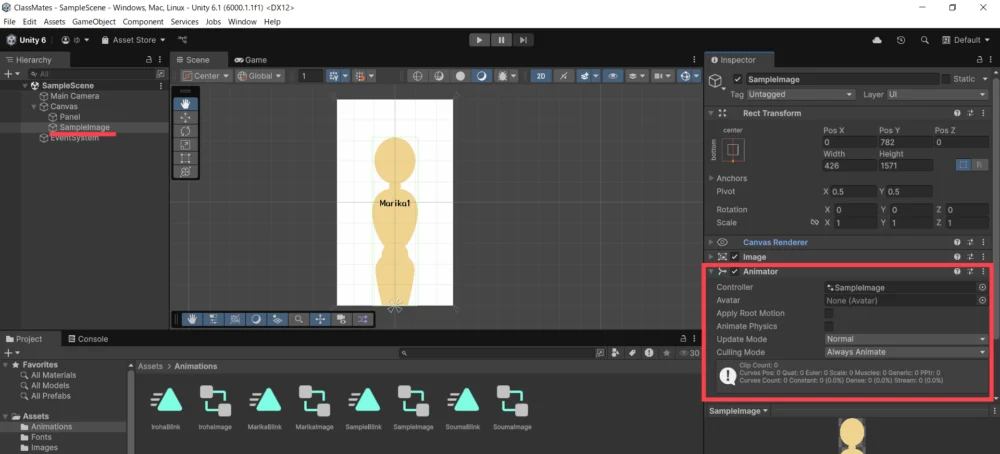
Task: Select the Hand tool in Scene overlay
Action: (x=186, y=104)
